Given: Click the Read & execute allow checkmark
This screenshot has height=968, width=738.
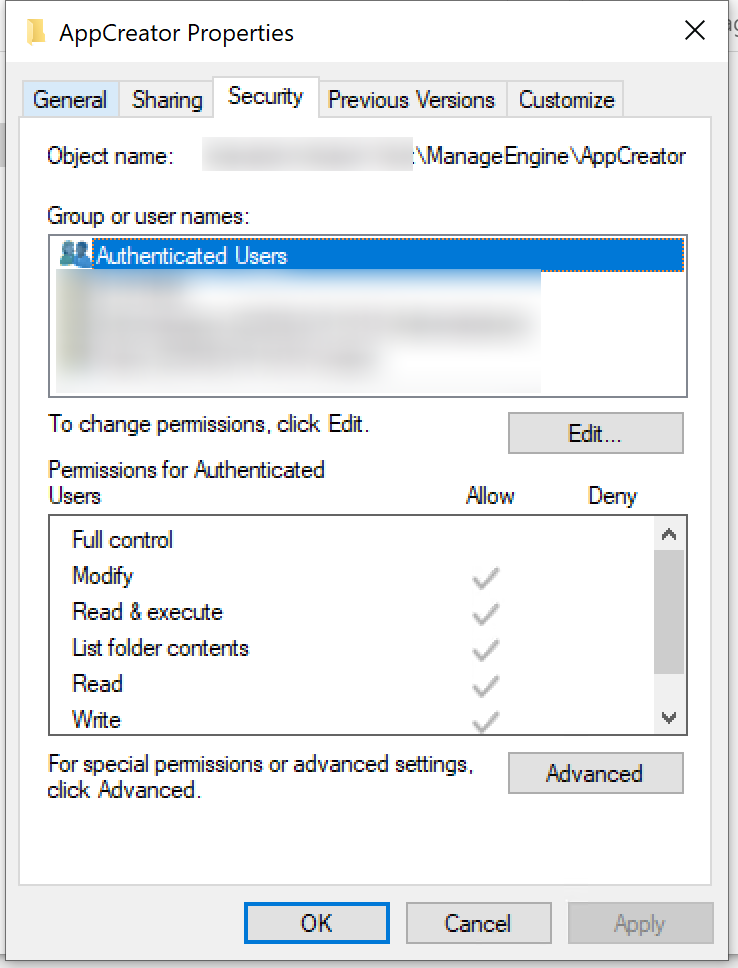Looking at the screenshot, I should 486,613.
